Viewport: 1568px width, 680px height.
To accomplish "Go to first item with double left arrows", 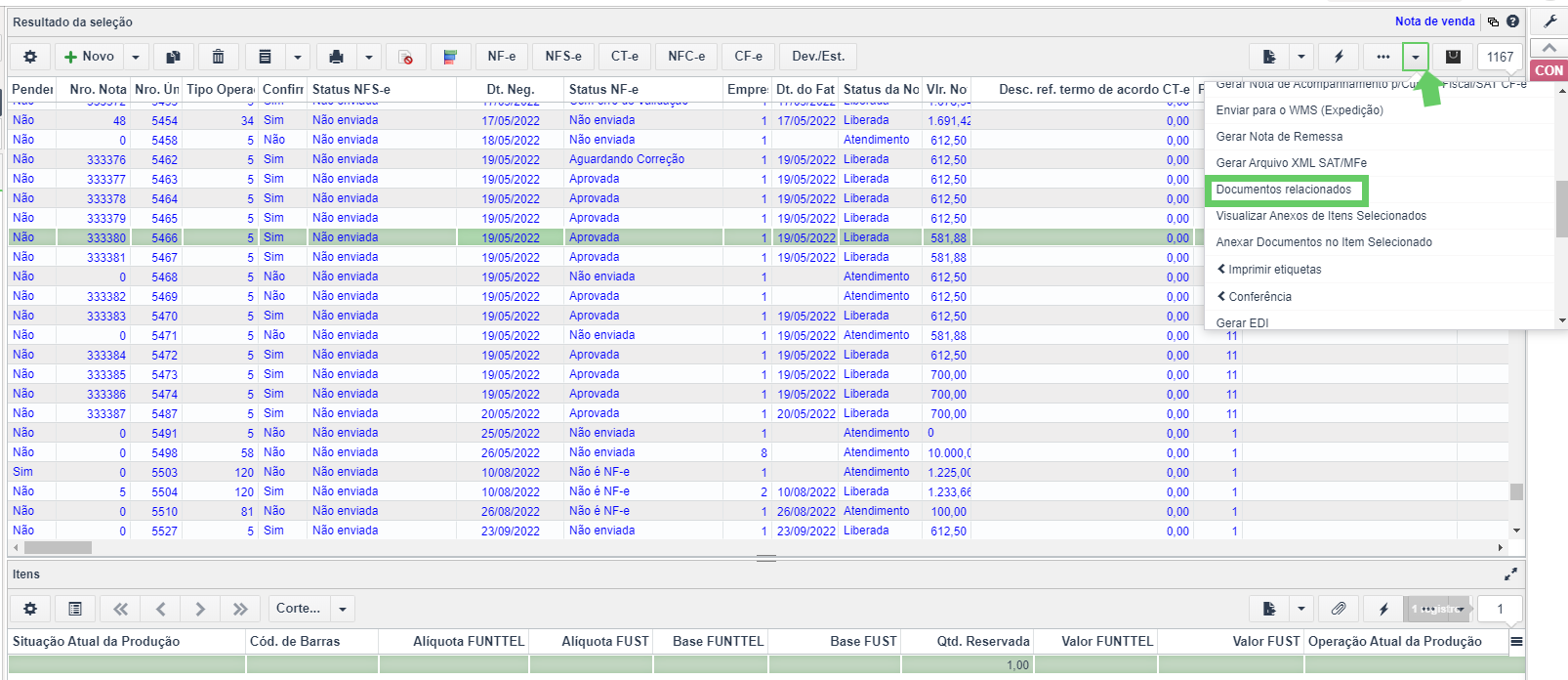I will 120,609.
